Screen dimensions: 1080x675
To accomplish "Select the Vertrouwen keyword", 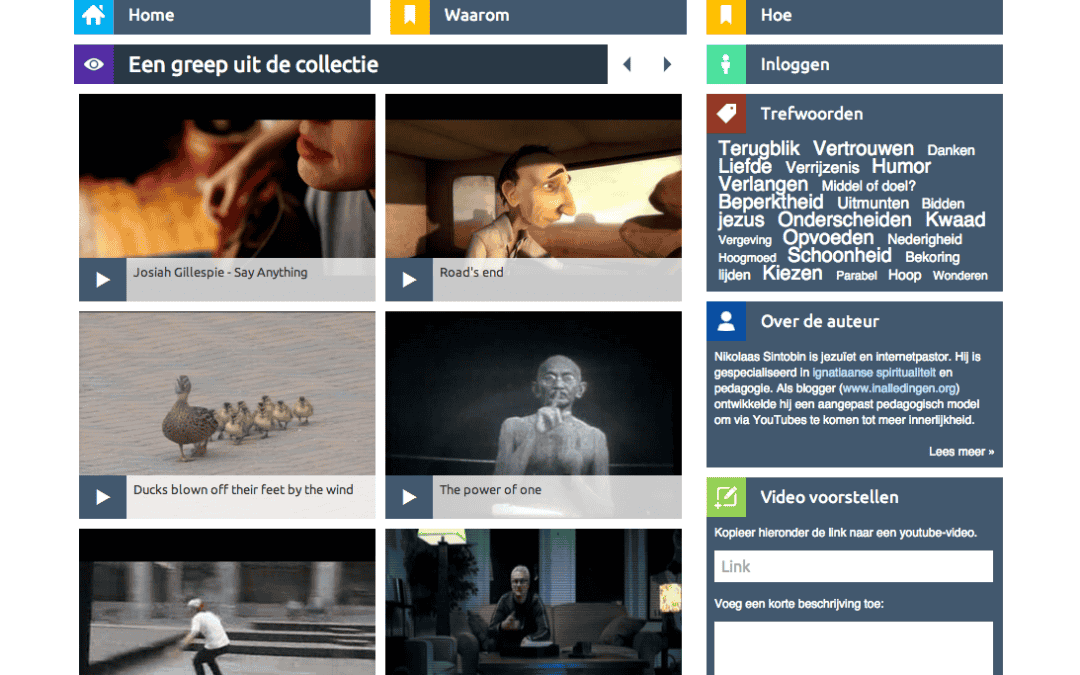I will coord(863,149).
